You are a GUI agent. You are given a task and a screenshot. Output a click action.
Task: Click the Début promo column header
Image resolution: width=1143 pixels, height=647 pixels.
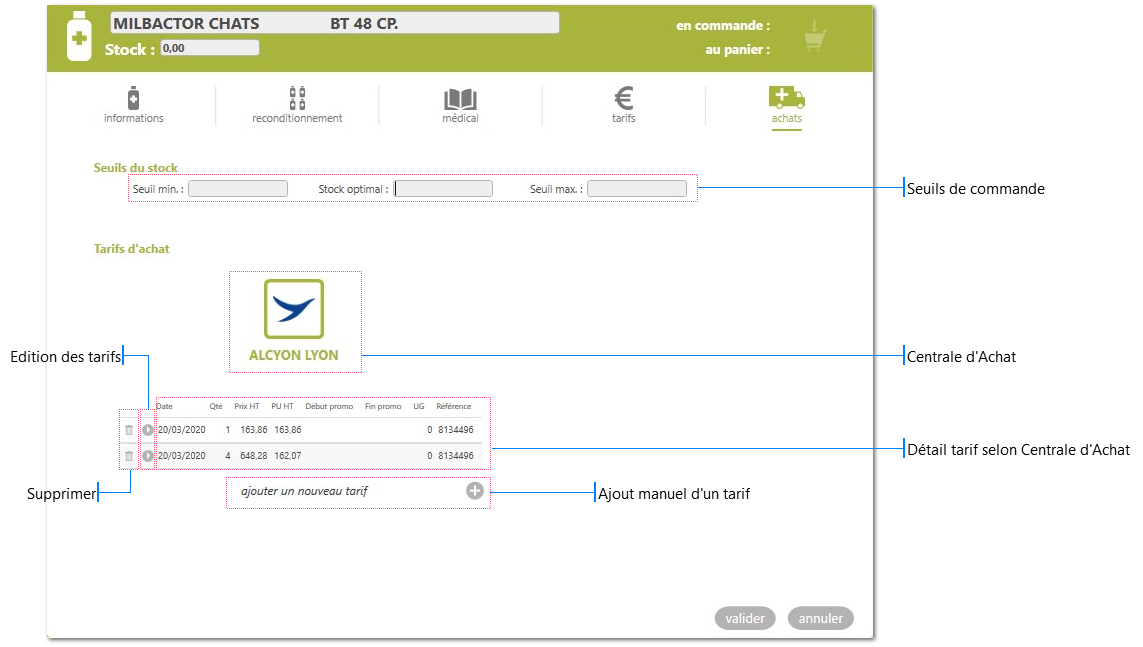pos(329,407)
